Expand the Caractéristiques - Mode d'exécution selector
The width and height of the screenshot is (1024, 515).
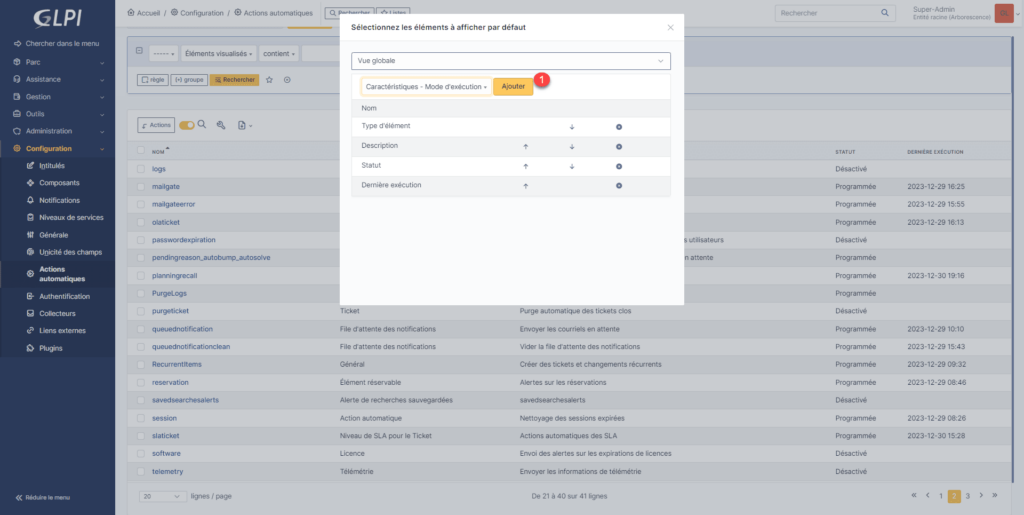coord(426,87)
